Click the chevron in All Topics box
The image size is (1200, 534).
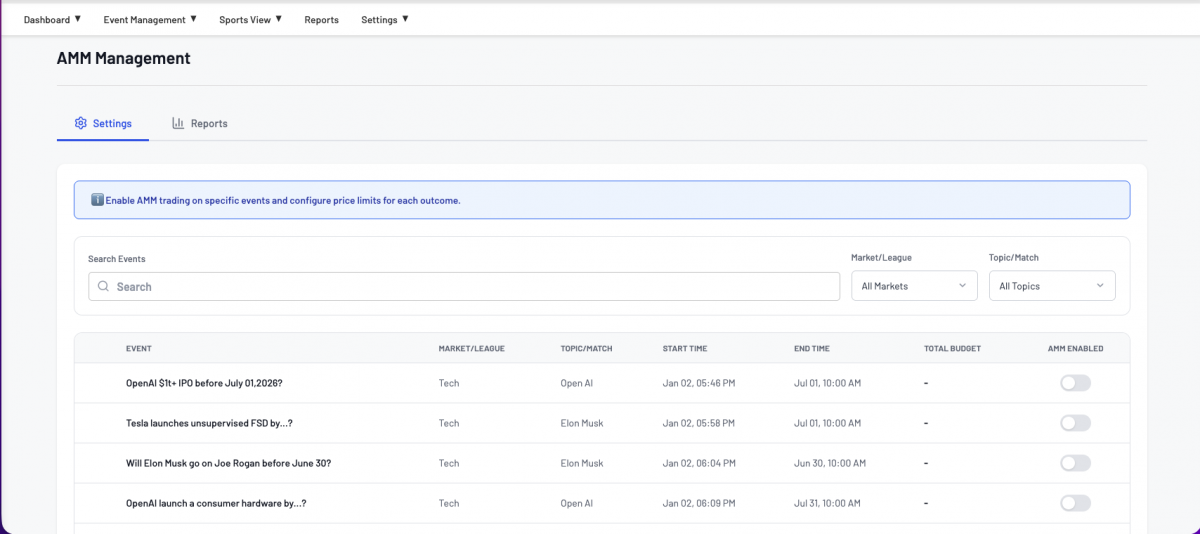pos(1100,286)
